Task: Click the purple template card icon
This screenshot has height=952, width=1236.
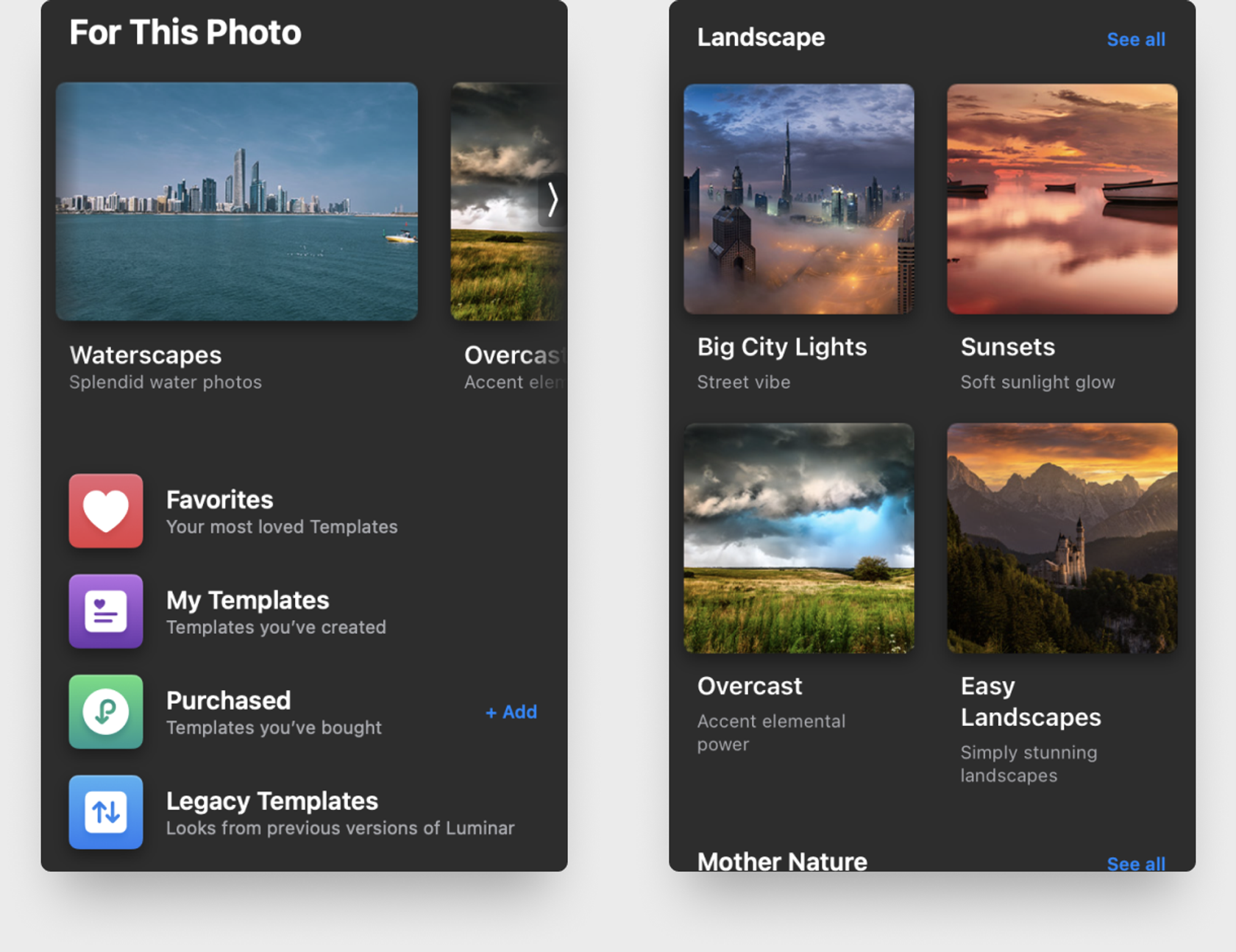Action: (x=105, y=611)
